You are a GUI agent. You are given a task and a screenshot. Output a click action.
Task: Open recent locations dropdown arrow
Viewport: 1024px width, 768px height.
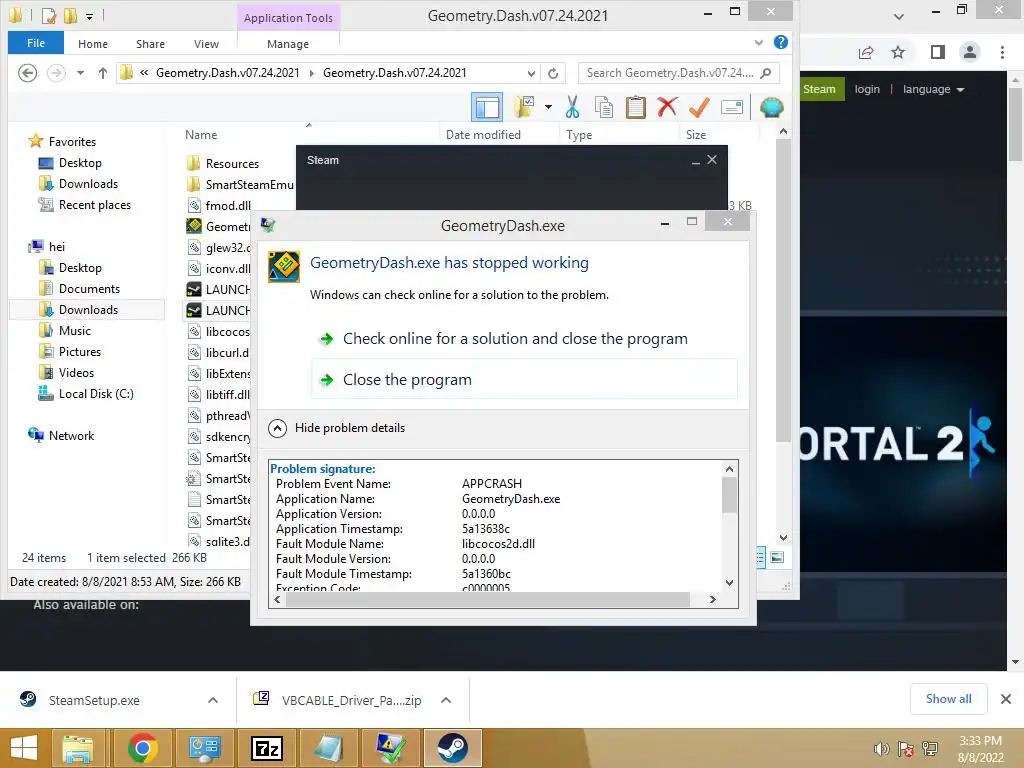click(80, 72)
